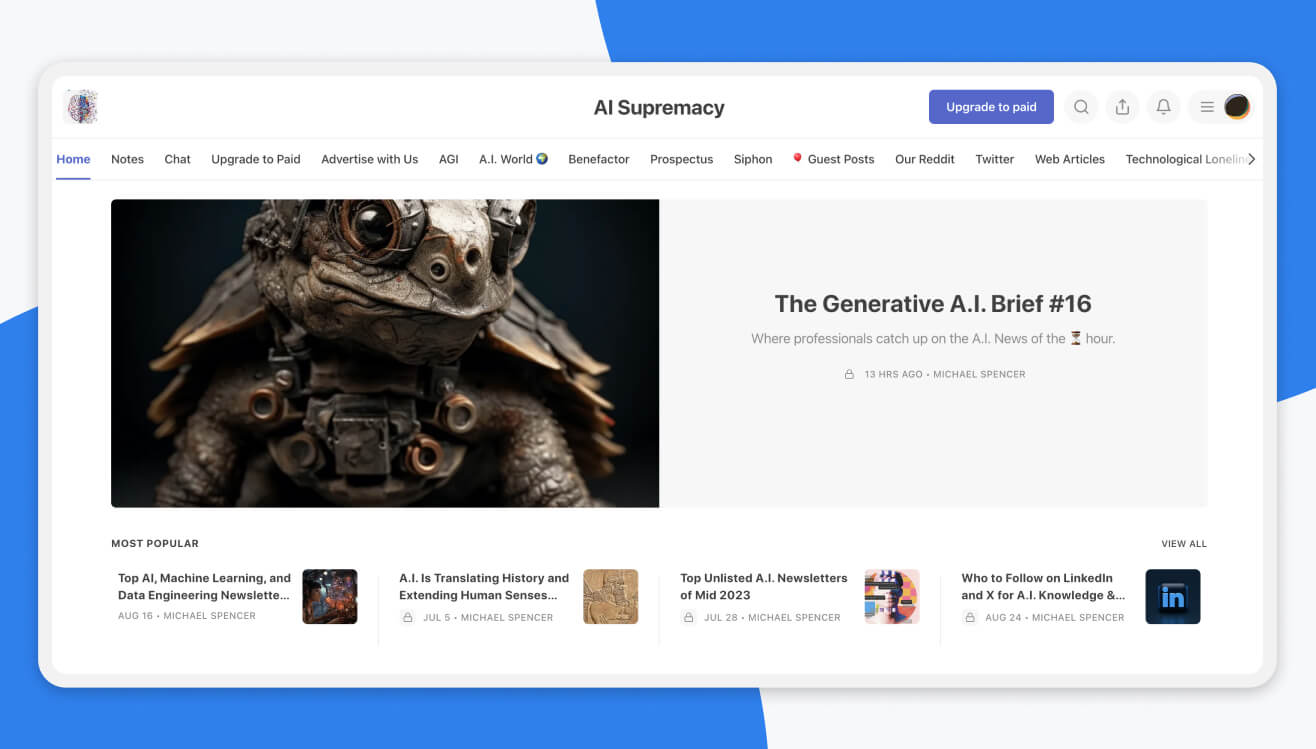Select the Home tab
This screenshot has height=749, width=1316.
click(x=73, y=159)
